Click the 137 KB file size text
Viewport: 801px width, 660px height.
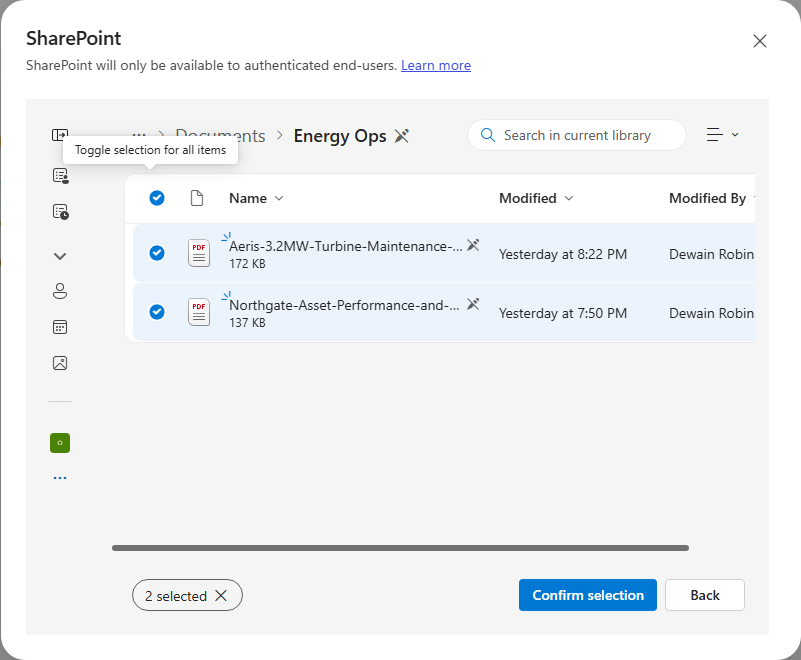pyautogui.click(x=247, y=323)
